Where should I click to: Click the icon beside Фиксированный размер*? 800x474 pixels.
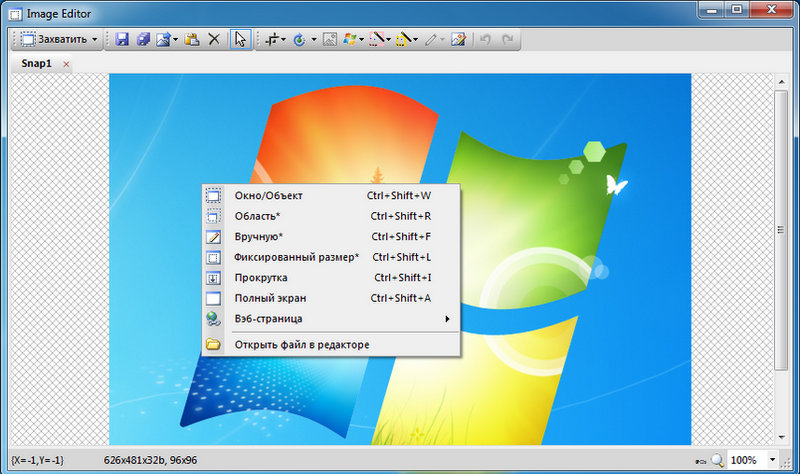(213, 257)
